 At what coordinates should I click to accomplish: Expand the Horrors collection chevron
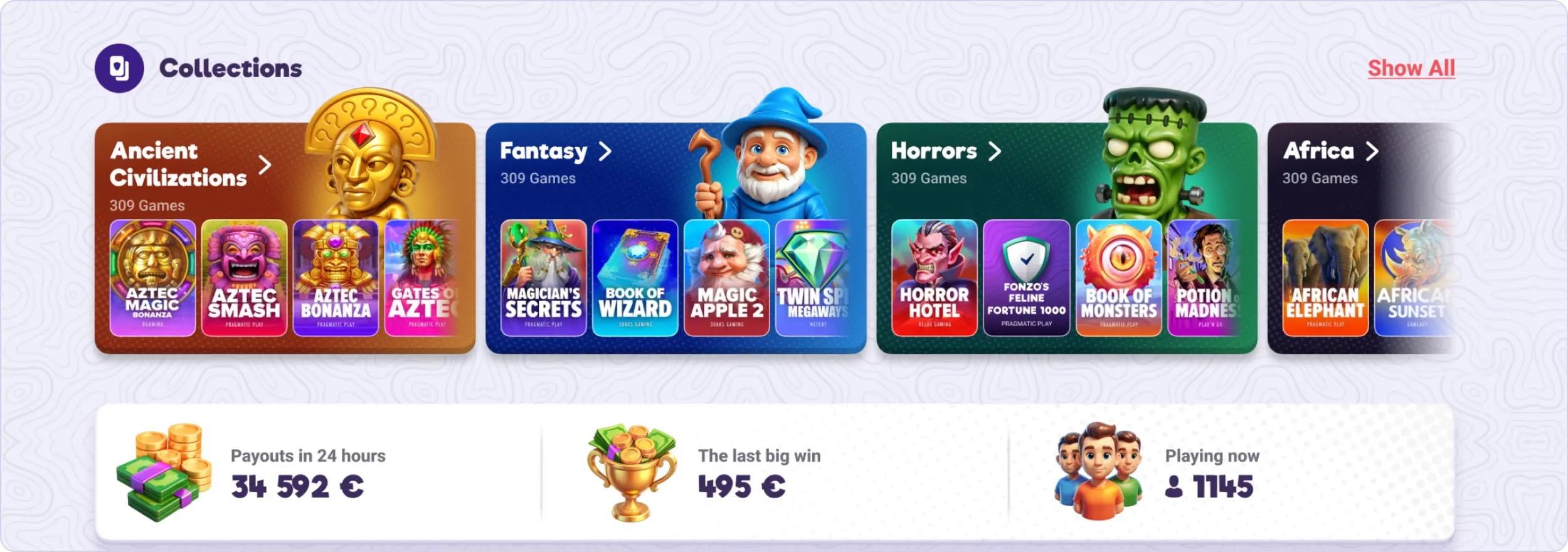click(995, 151)
